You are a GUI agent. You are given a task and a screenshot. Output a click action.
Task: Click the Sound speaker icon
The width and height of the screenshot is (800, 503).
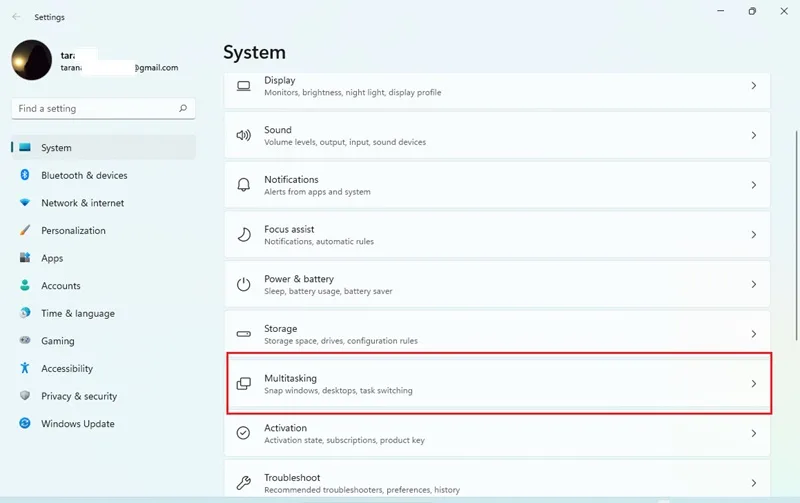point(243,135)
